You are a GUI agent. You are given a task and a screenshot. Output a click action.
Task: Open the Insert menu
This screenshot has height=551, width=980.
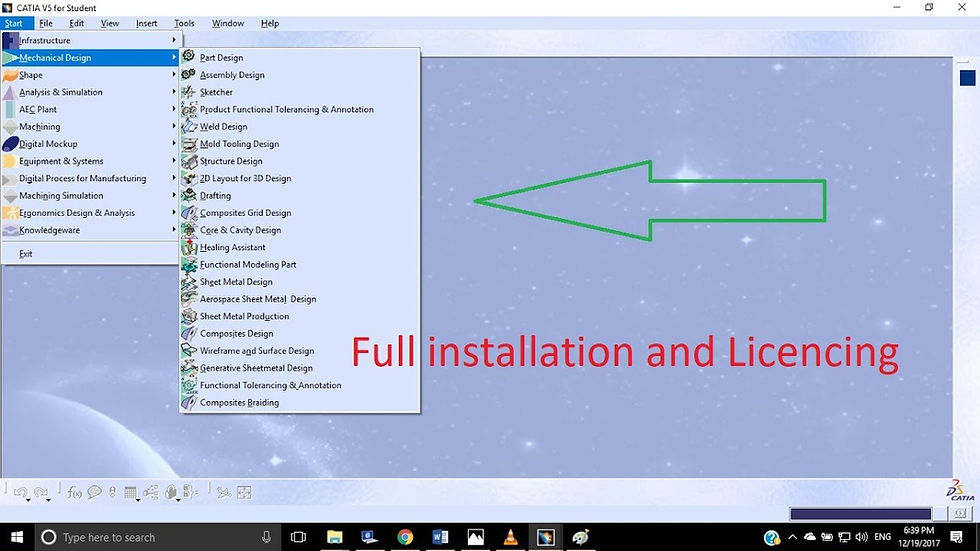(146, 23)
